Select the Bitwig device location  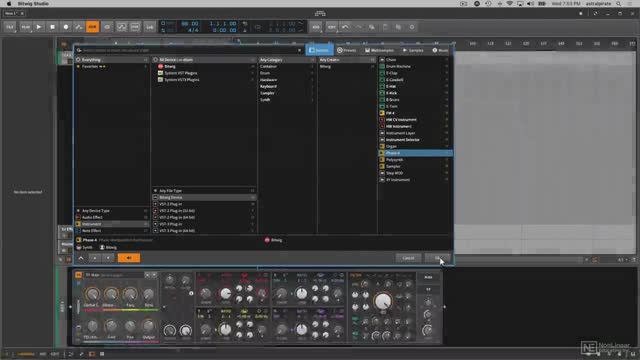pos(204,66)
